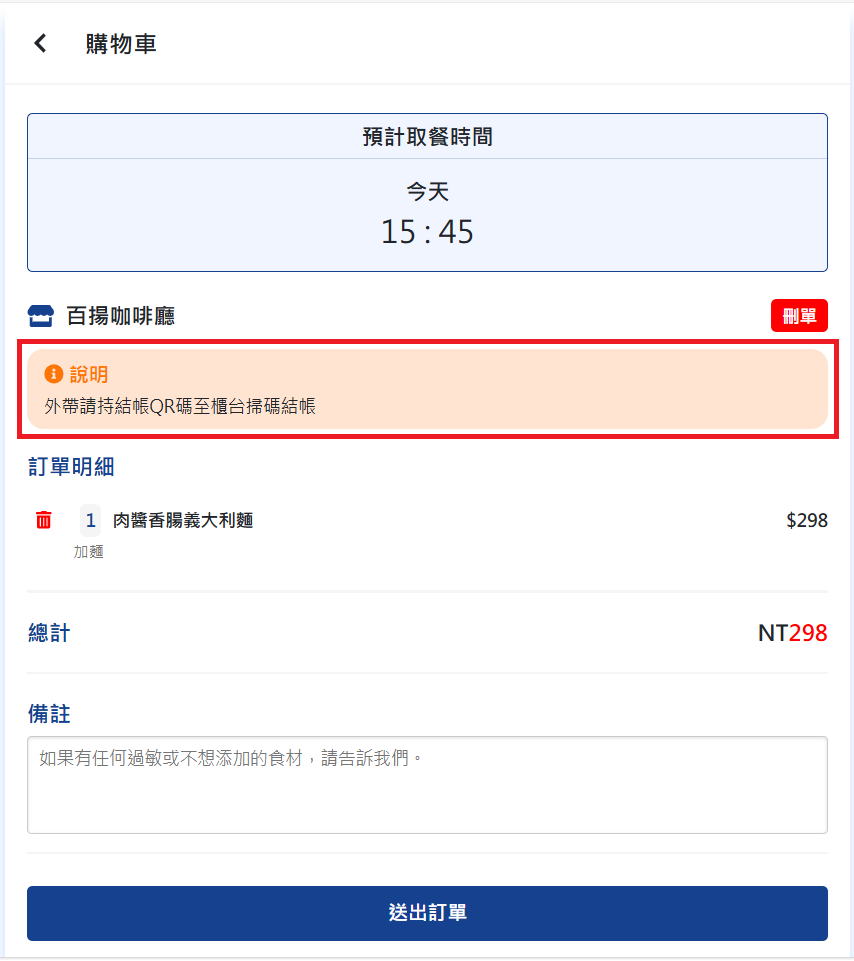
Task: Click the 加麵 add-on text
Action: coord(88,551)
